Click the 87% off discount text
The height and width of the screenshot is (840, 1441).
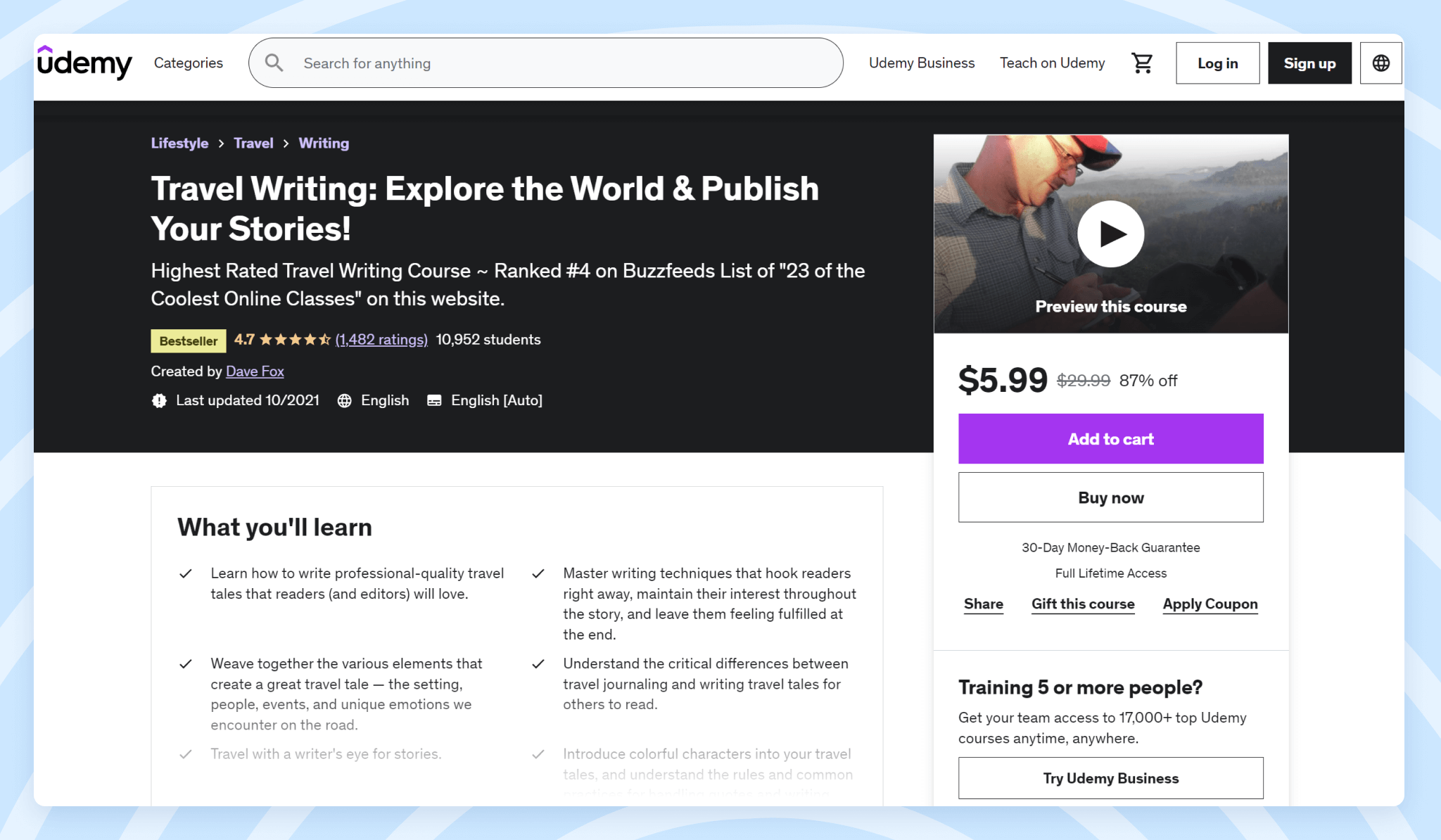coord(1148,381)
